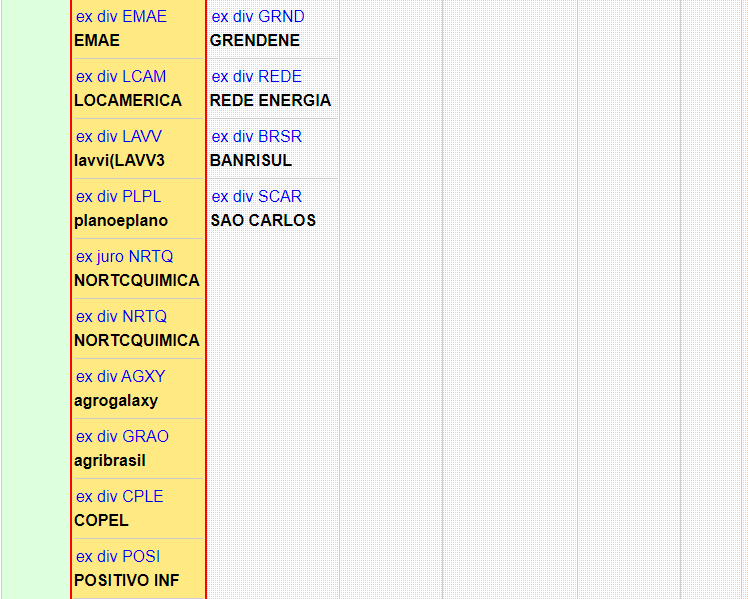Select the text 'GRENDENE'
The image size is (748, 599).
click(x=255, y=41)
